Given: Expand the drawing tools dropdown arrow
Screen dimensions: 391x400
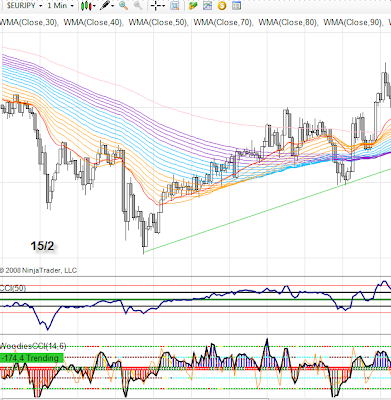Looking at the screenshot, I should pos(113,6).
